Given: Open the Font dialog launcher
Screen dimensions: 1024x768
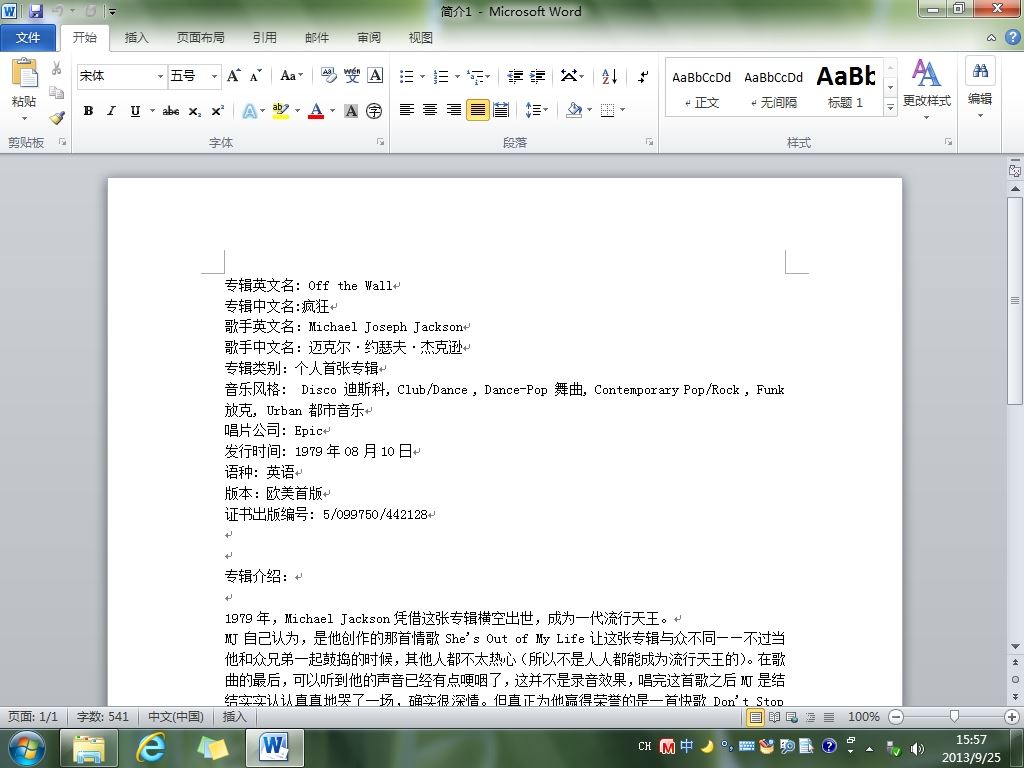Looking at the screenshot, I should 380,142.
